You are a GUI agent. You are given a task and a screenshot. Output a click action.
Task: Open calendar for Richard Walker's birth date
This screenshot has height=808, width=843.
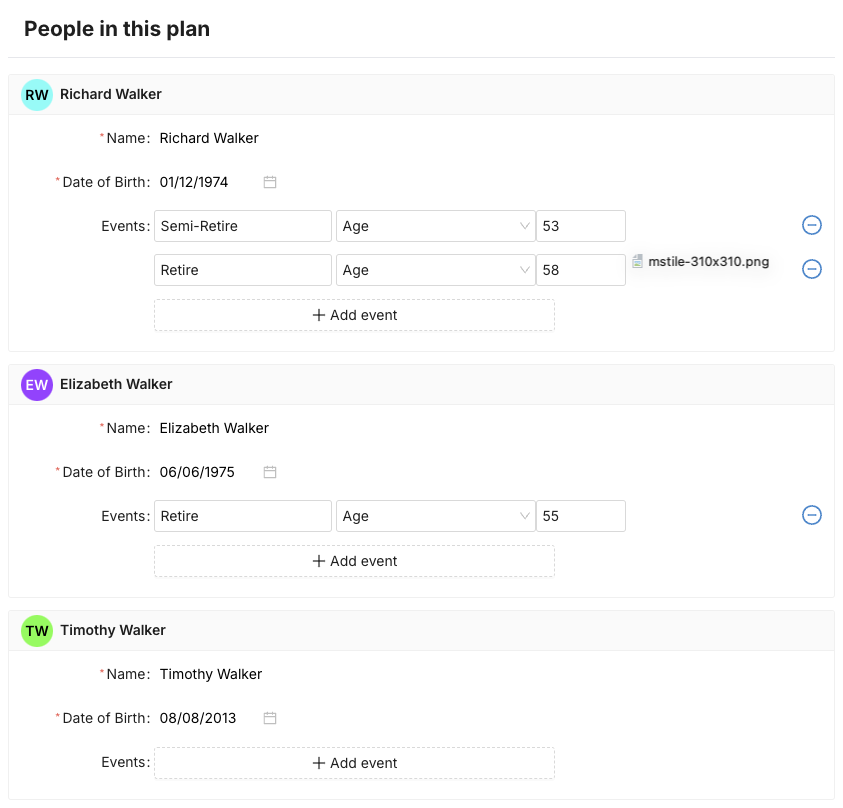(x=270, y=182)
